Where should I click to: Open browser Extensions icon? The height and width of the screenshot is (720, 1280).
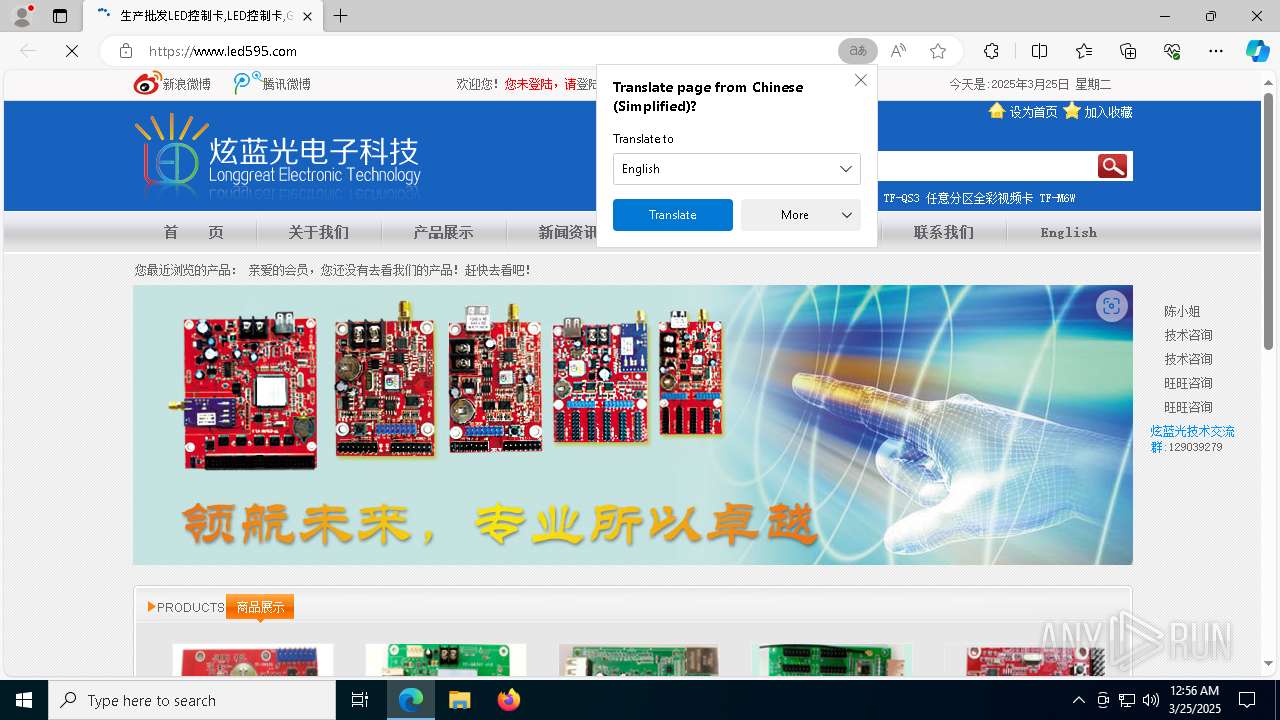(x=991, y=51)
